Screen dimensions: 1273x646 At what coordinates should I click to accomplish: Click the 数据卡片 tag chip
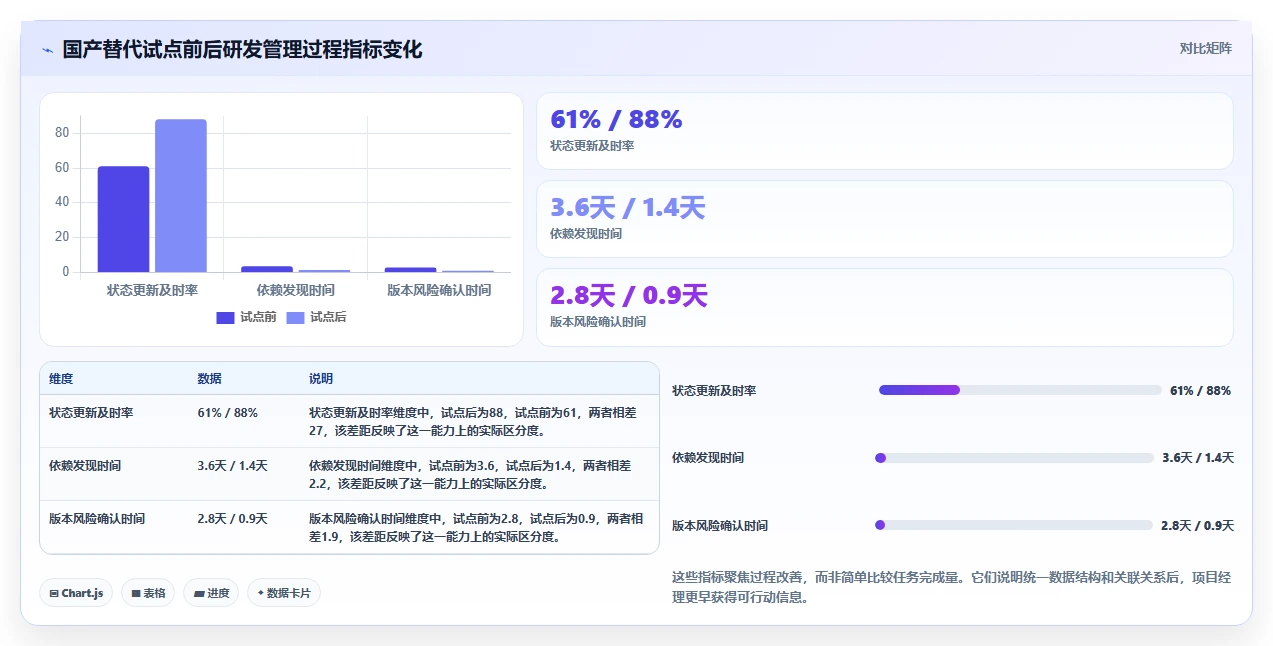284,593
